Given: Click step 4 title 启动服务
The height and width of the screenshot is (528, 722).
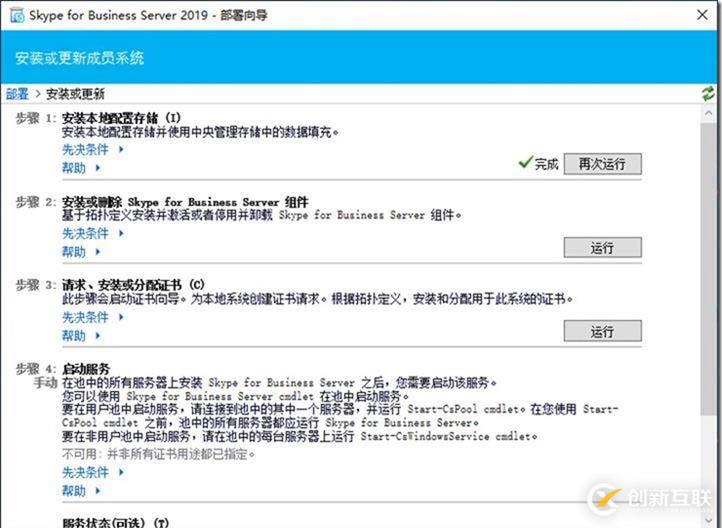Looking at the screenshot, I should pos(86,369).
